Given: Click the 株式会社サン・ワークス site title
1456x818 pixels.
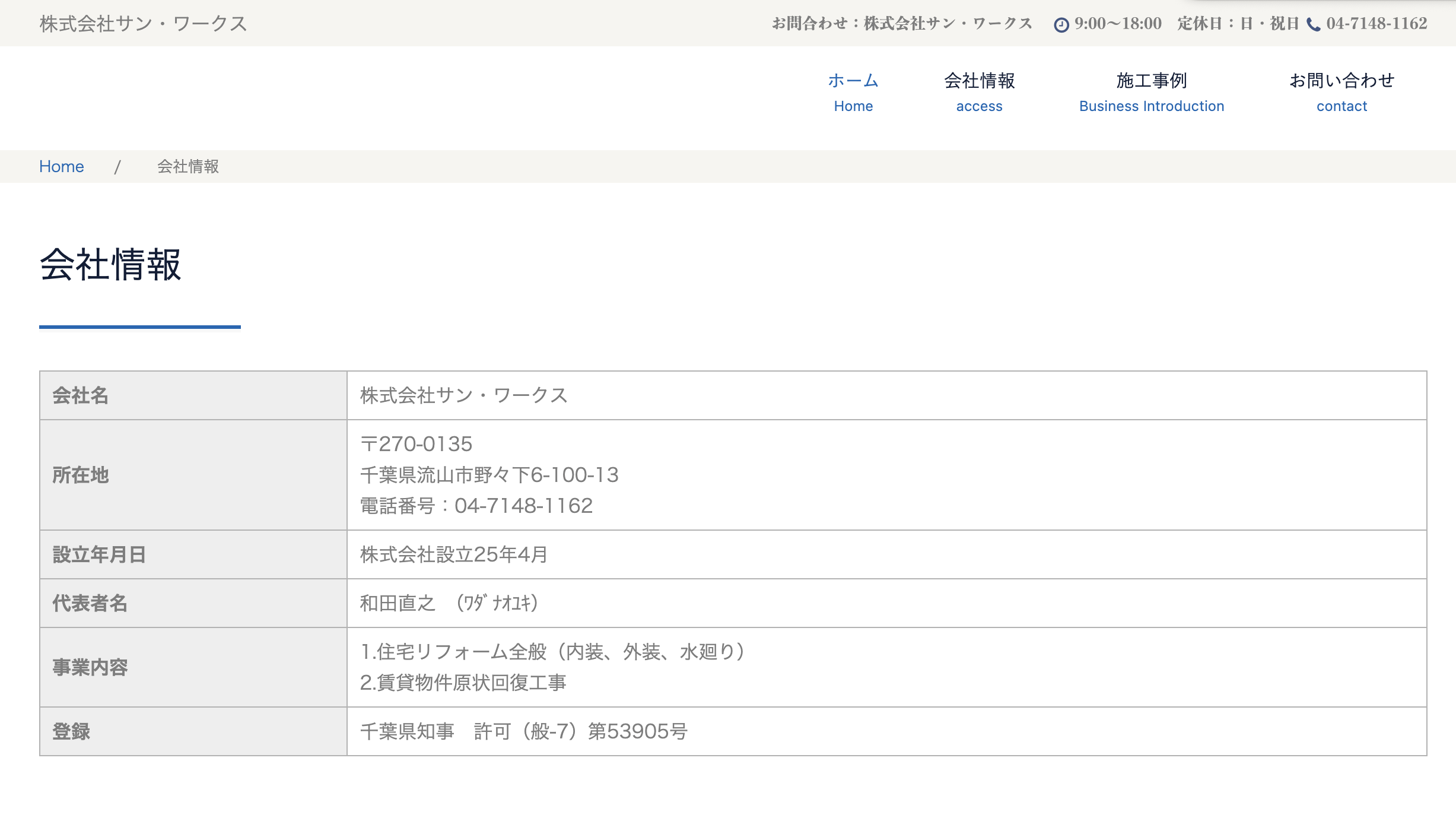Looking at the screenshot, I should pos(143,24).
